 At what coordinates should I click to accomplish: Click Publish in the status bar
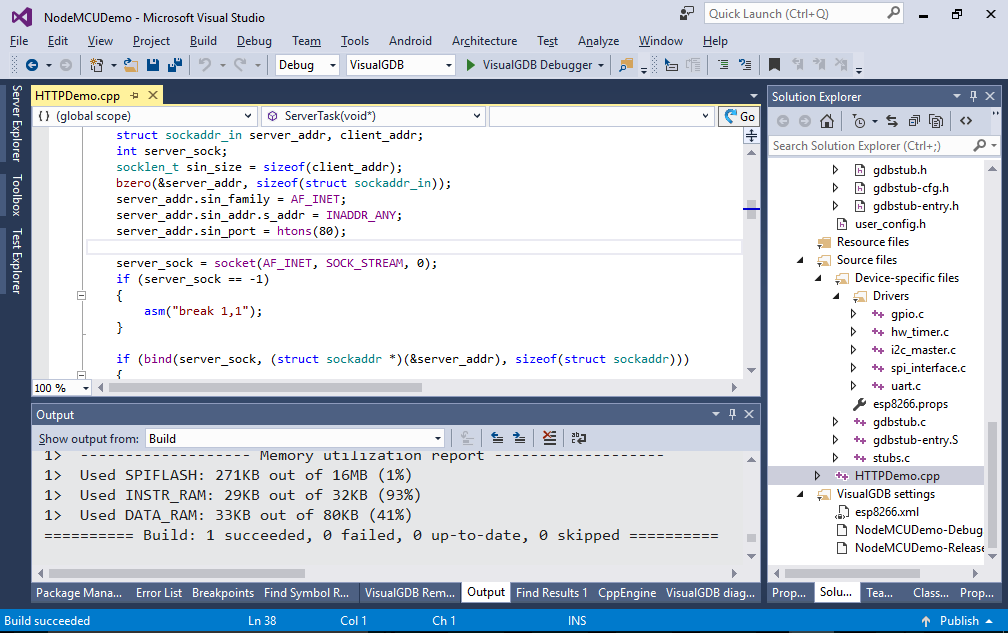(x=957, y=621)
